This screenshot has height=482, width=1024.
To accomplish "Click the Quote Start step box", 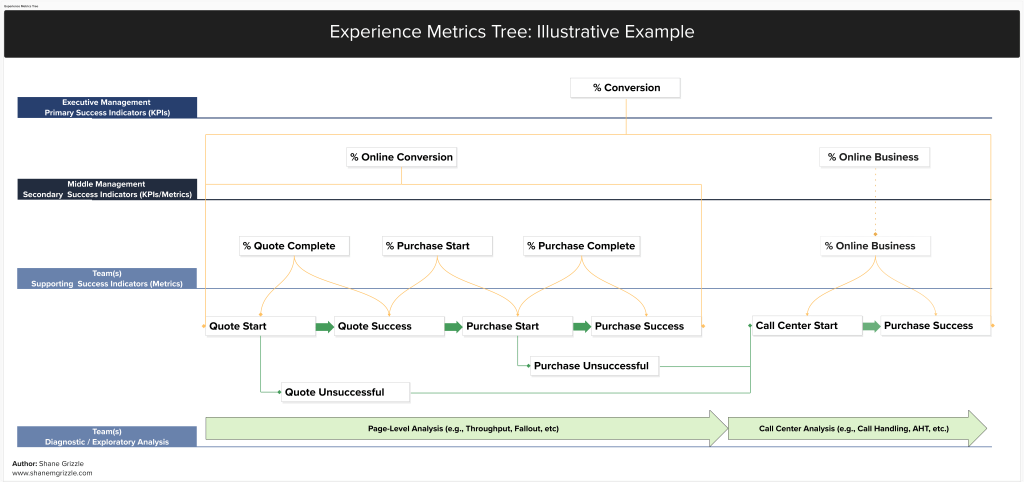I will [258, 326].
